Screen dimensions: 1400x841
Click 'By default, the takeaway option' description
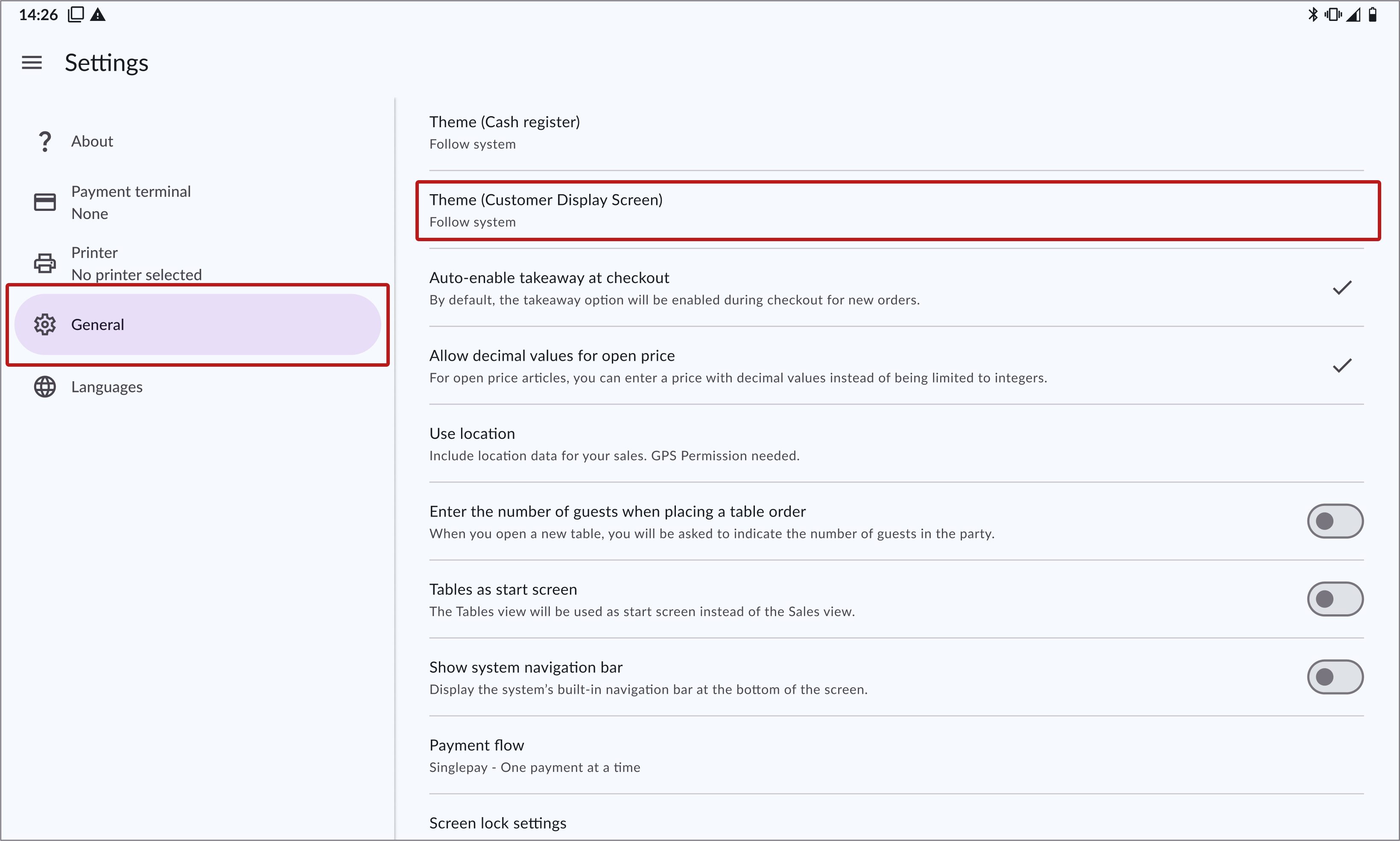pos(675,300)
